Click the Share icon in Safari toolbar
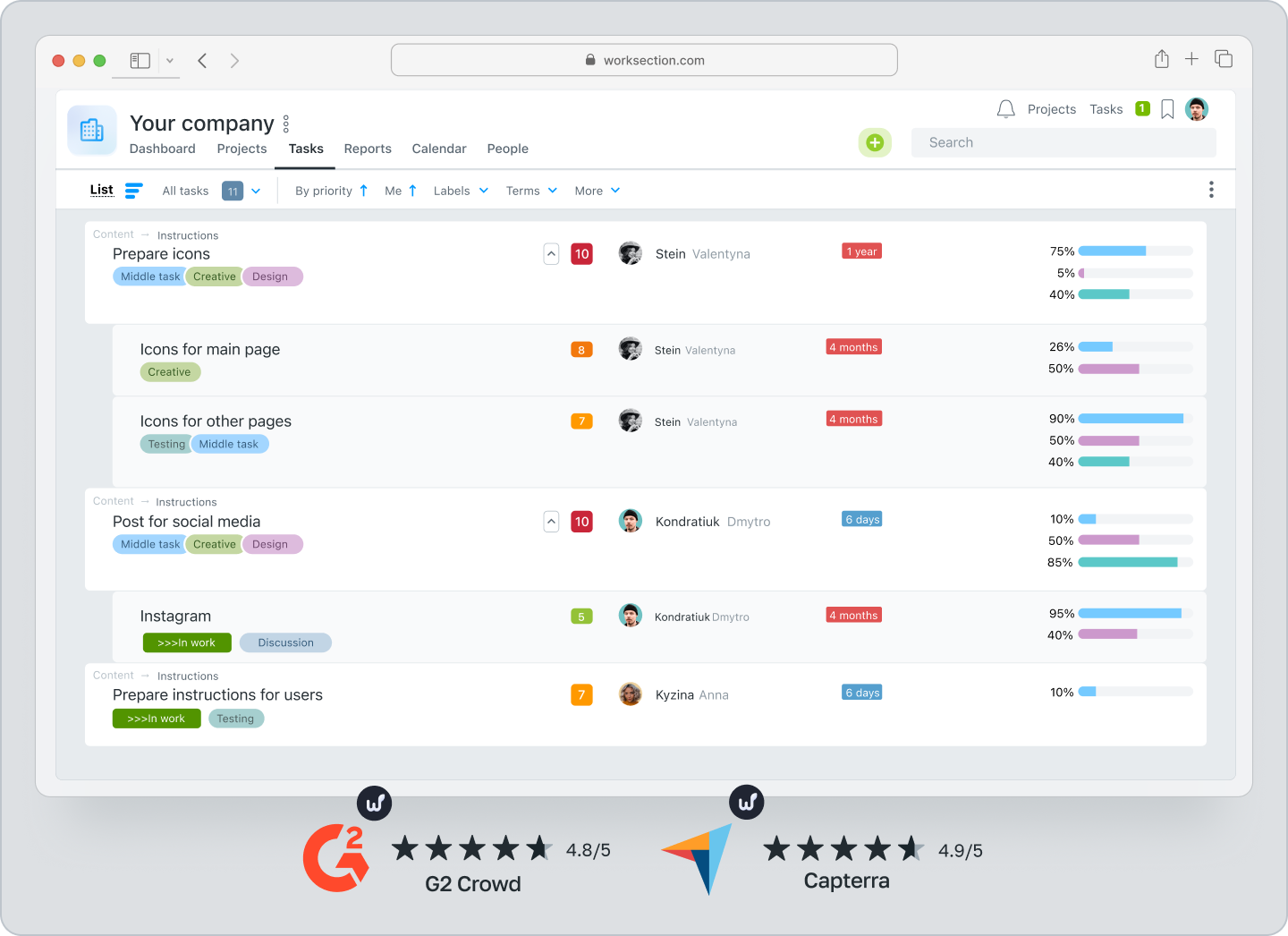The height and width of the screenshot is (936, 1288). point(1161,59)
